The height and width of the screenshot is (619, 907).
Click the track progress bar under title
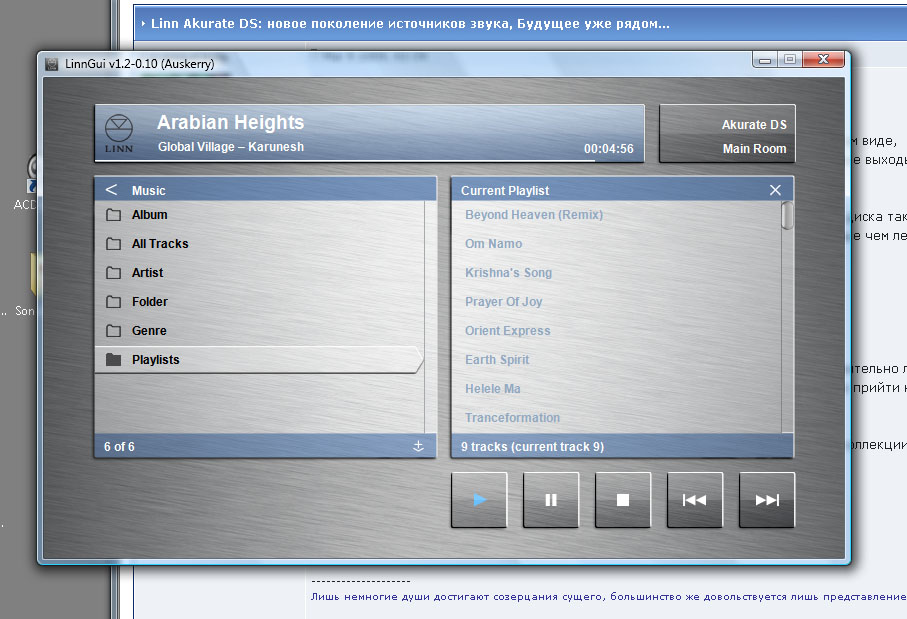click(x=369, y=160)
